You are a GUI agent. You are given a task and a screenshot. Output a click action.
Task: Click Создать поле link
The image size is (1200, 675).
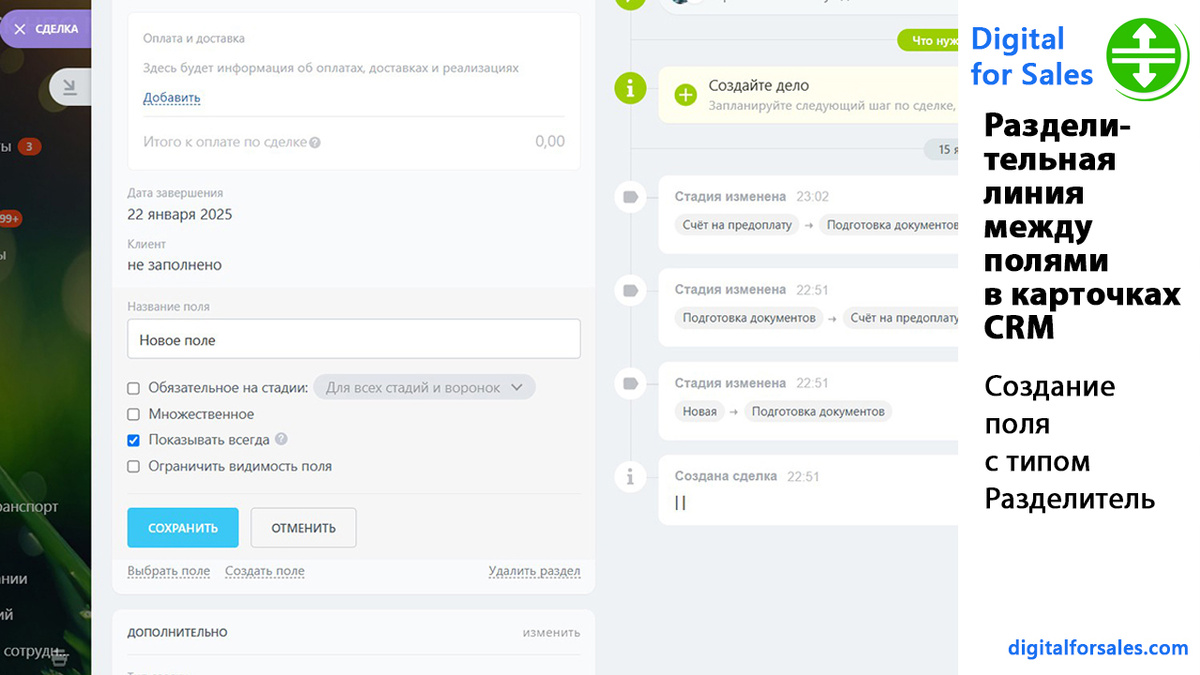pyautogui.click(x=265, y=571)
